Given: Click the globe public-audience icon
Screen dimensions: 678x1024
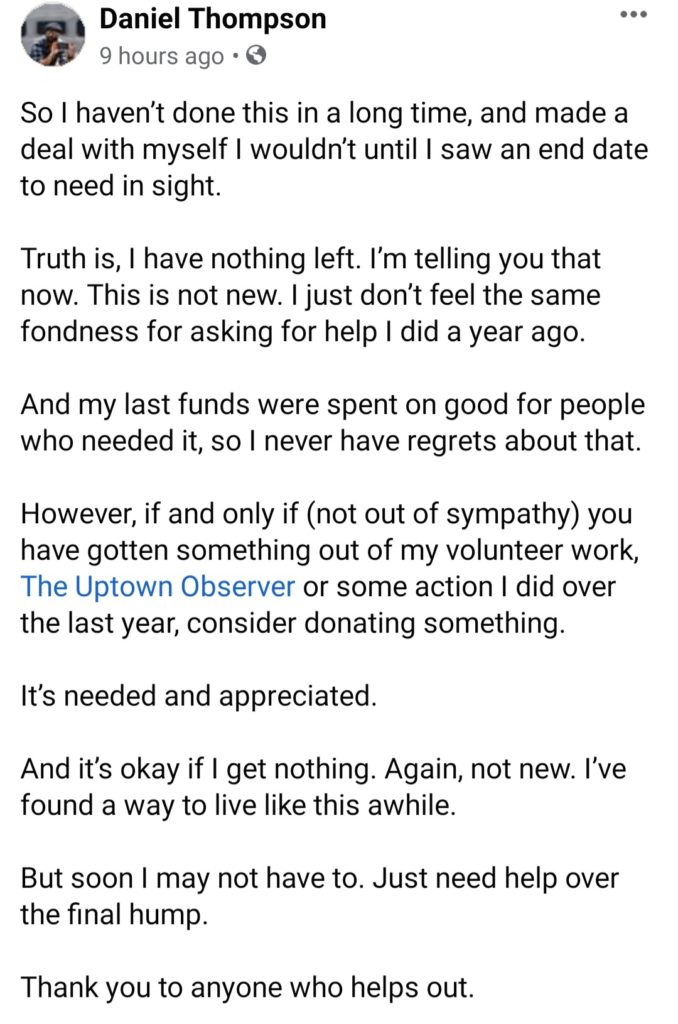Looking at the screenshot, I should point(256,56).
